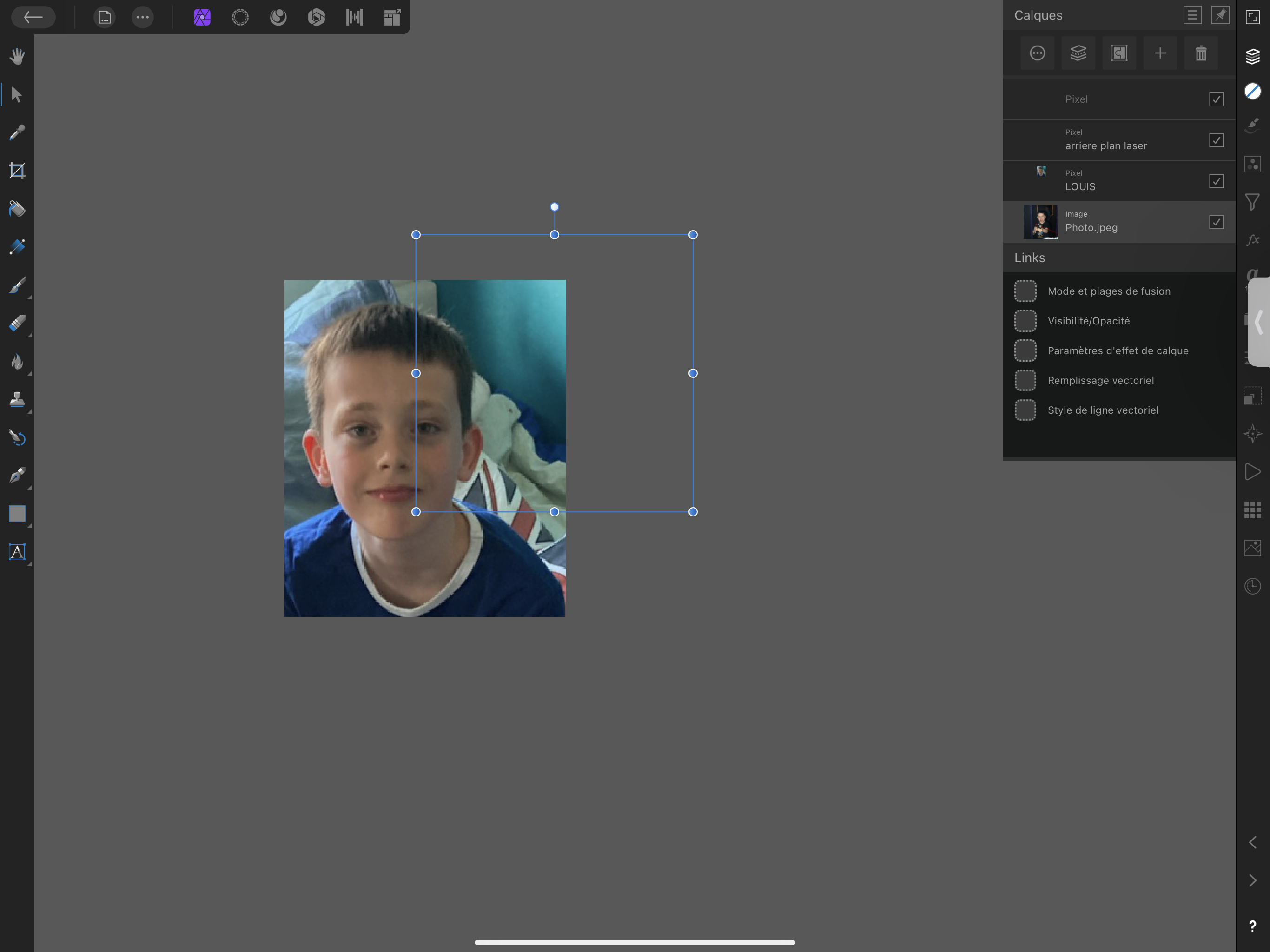The image size is (1270, 952).
Task: Select the Paint Brush tool
Action: tap(17, 285)
